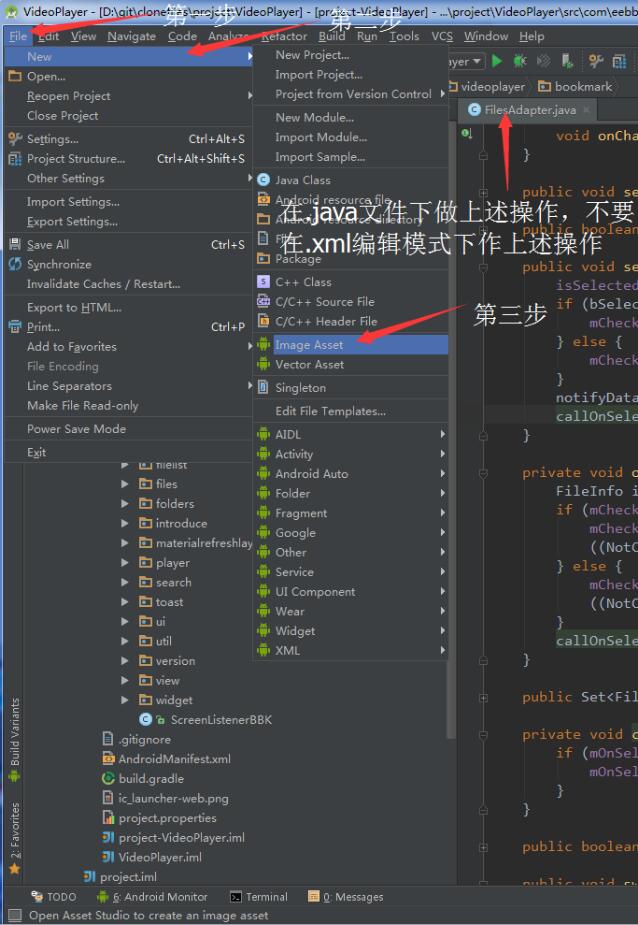The image size is (638, 925).
Task: Open the Project Structure toolbar icon
Action: click(619, 61)
